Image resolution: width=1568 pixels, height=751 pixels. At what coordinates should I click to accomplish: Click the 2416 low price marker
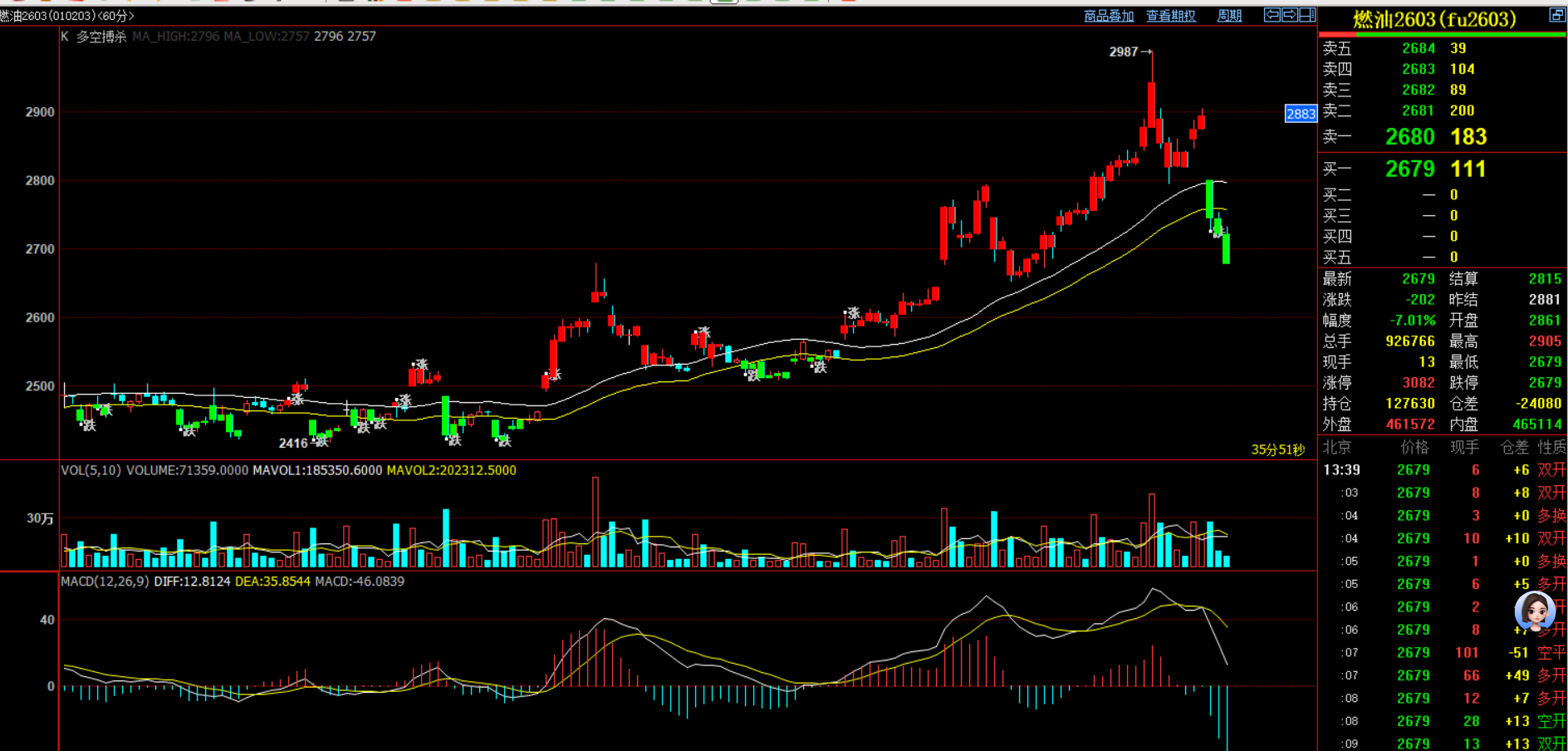coord(293,444)
